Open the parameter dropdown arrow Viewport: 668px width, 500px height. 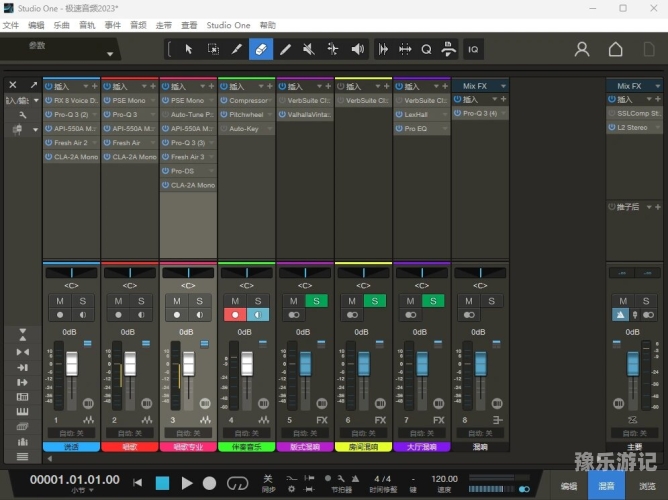coord(110,54)
